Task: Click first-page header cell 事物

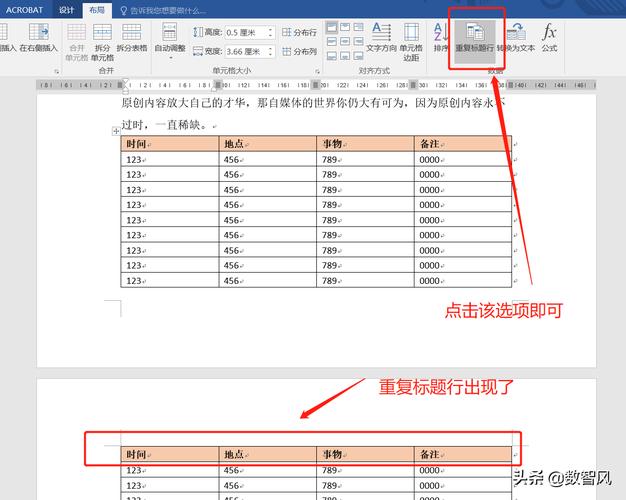Action: 365,144
